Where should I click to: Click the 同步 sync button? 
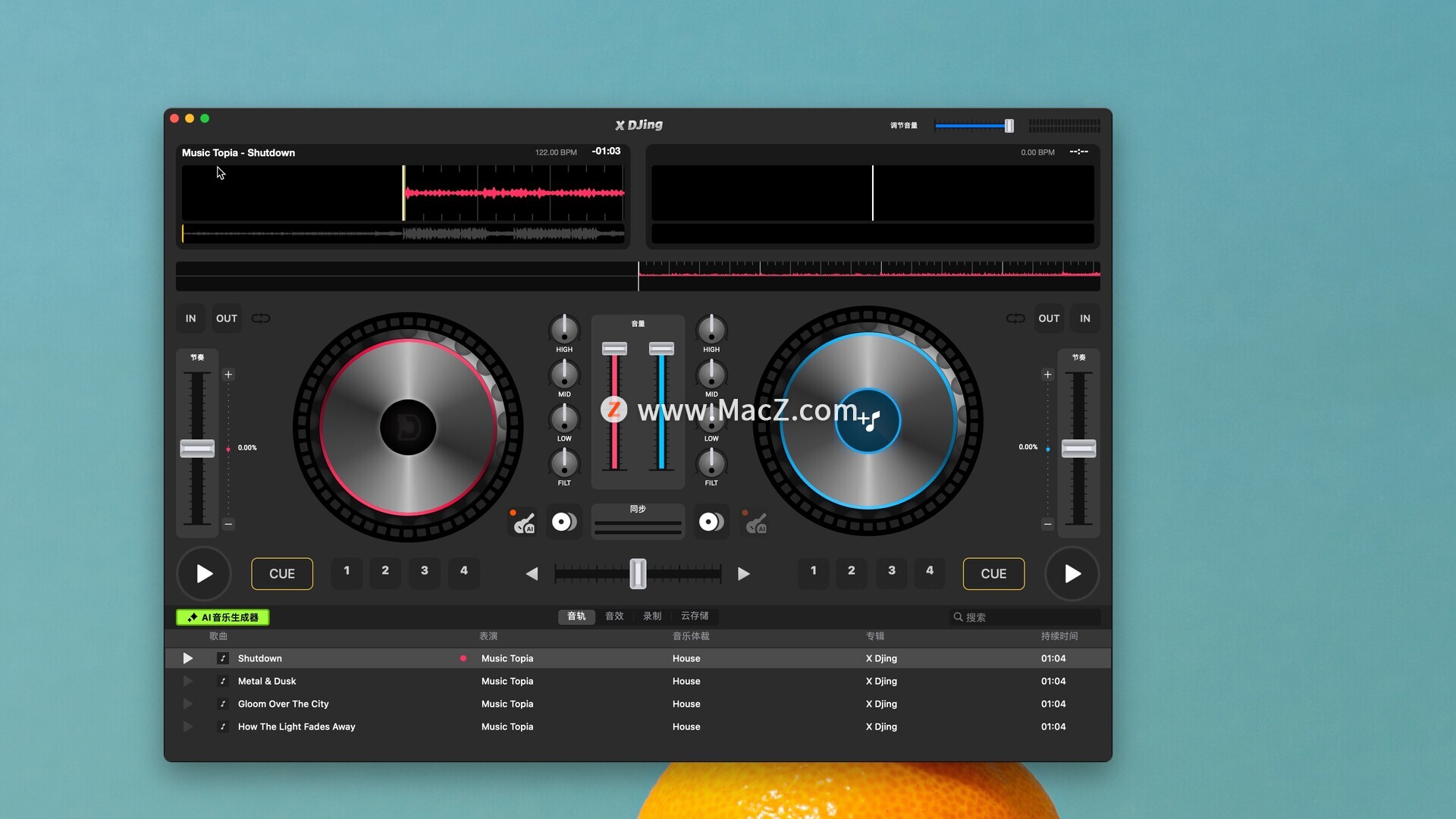[638, 521]
